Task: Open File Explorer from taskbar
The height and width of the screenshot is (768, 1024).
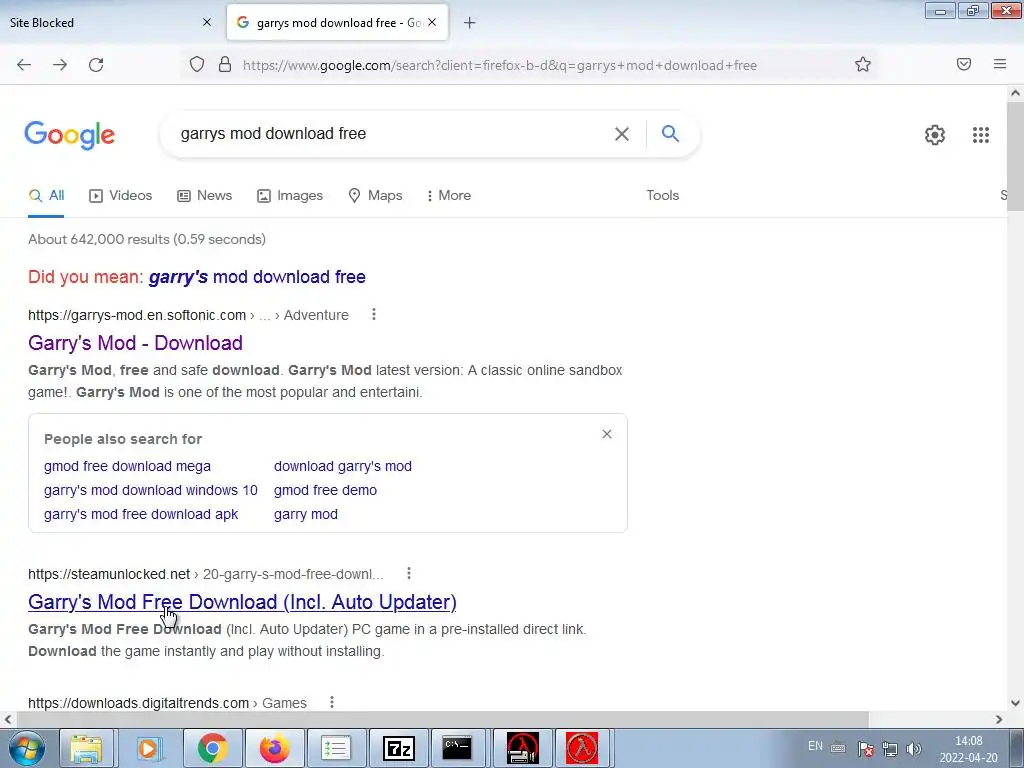Action: pyautogui.click(x=86, y=748)
